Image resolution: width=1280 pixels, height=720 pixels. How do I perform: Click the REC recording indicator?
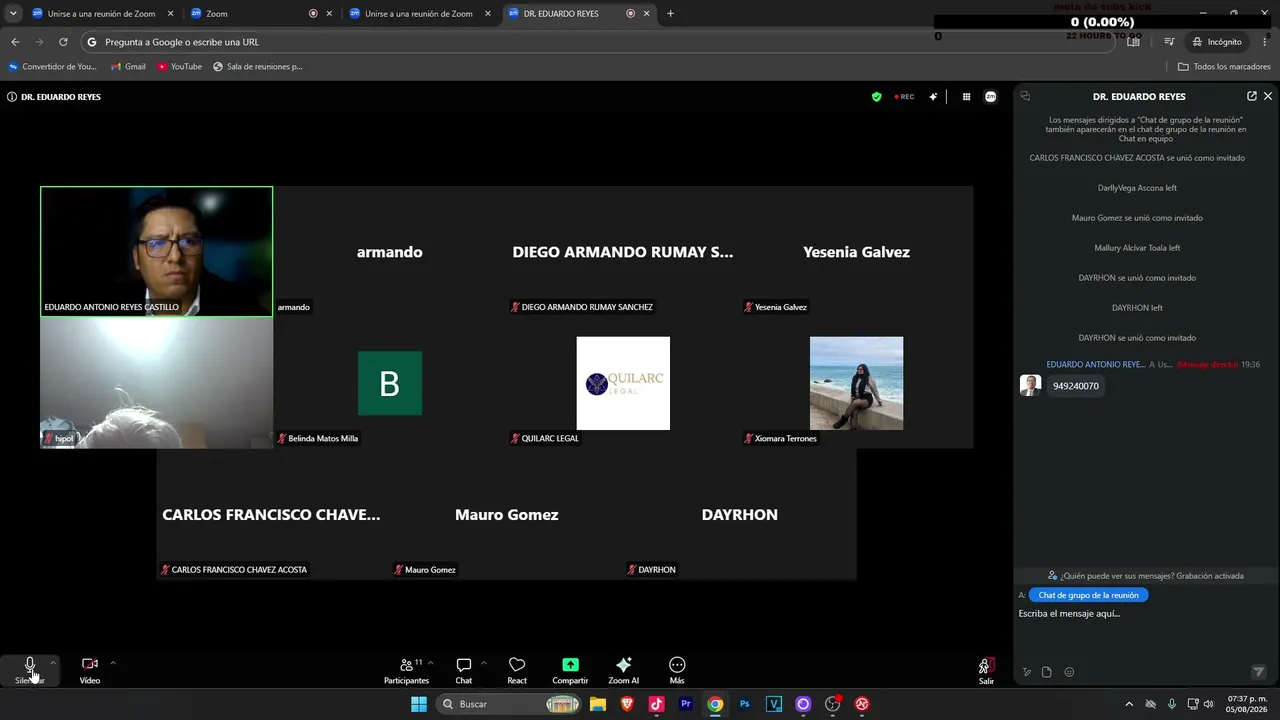coord(904,97)
